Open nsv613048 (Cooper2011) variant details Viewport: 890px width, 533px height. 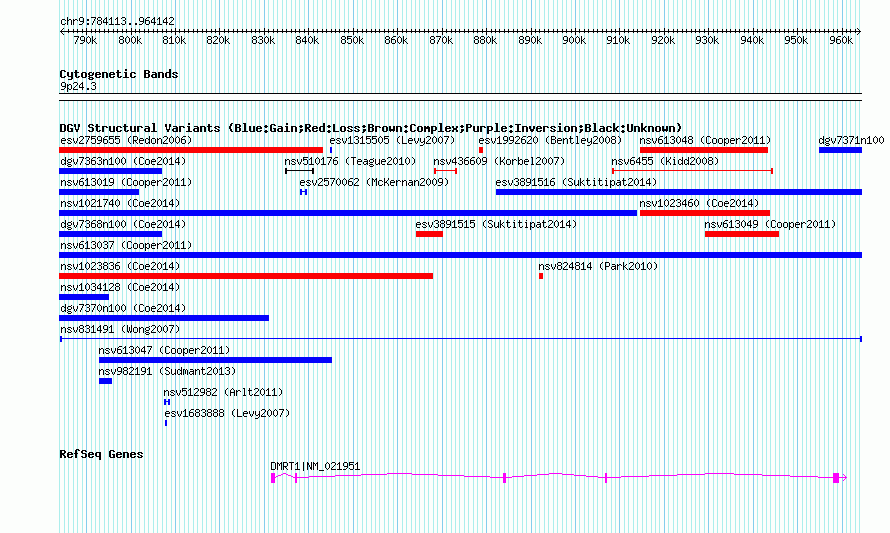[x=705, y=140]
